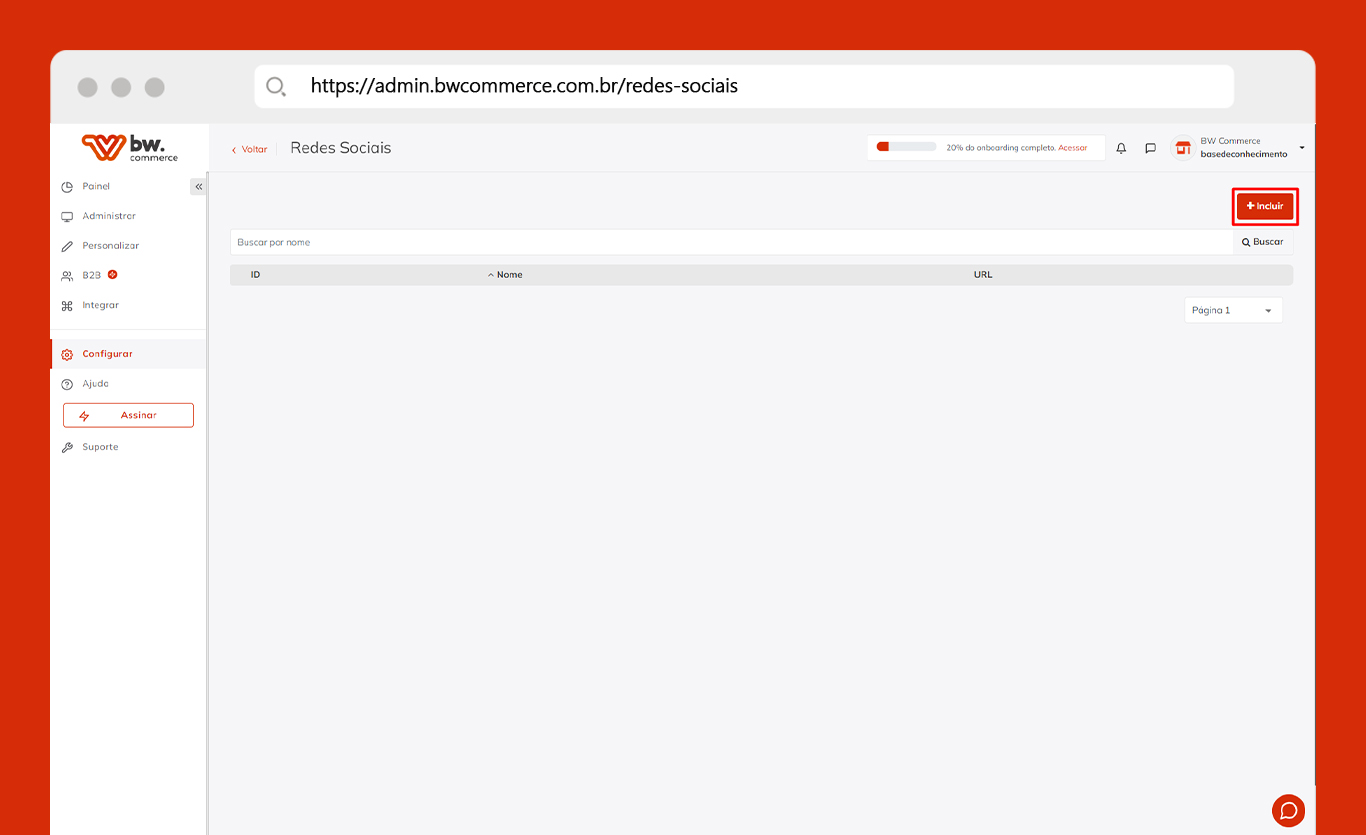Click the basedeconhecimento account name
Screen dimensions: 1366x835
(x=1244, y=155)
